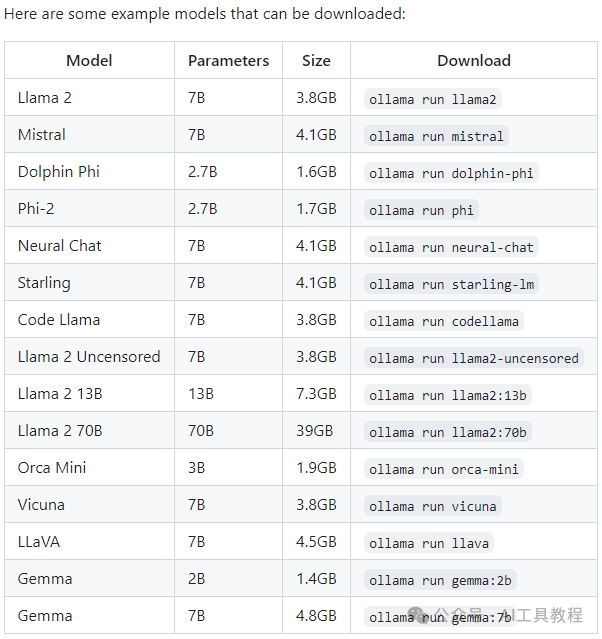Click the 'ollama run llama2:70b' snippet
This screenshot has width=602, height=639.
pos(448,432)
